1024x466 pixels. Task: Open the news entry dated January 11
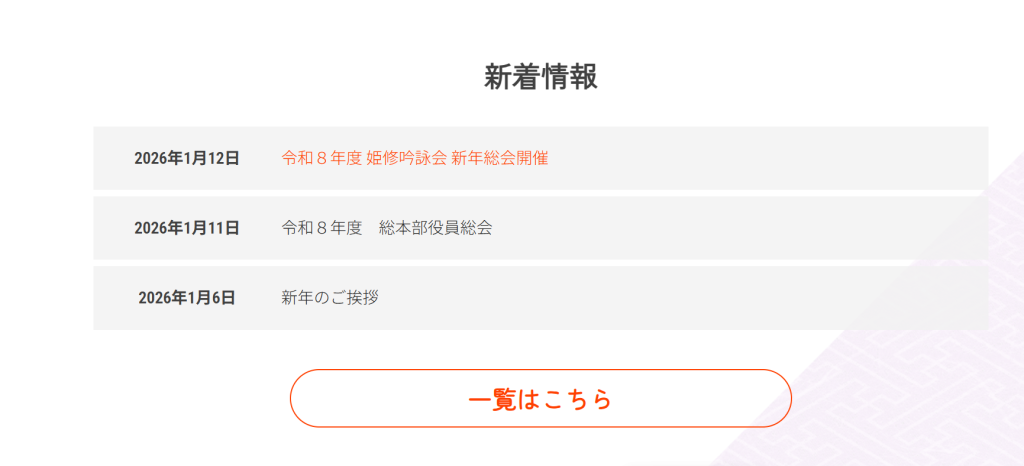(387, 228)
